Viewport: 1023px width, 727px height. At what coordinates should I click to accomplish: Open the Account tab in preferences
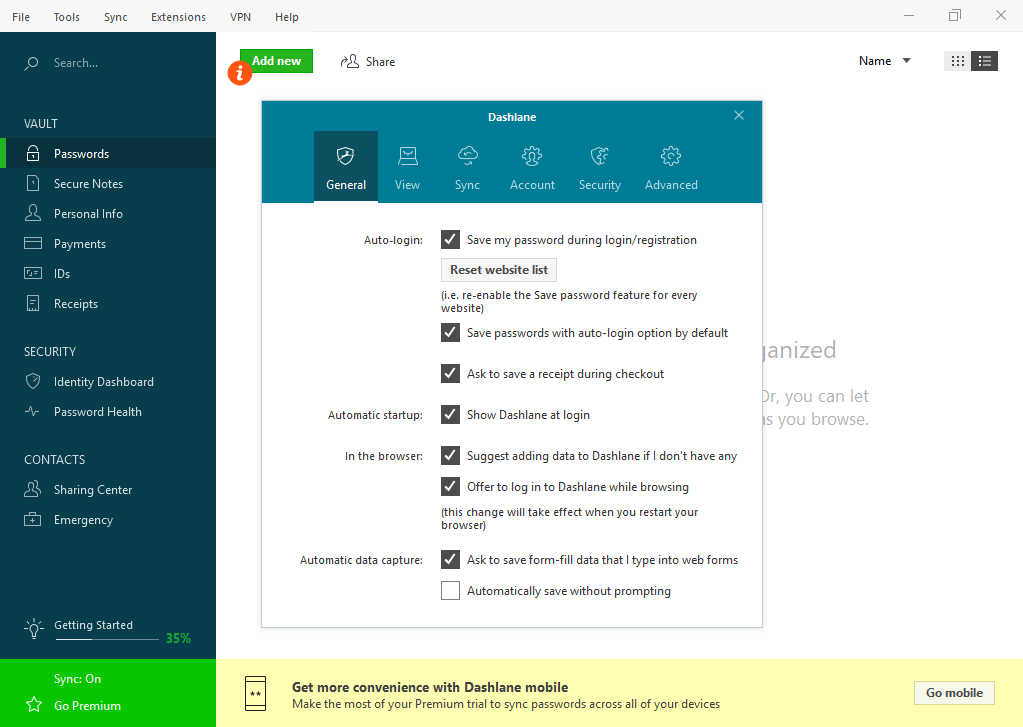(x=532, y=167)
